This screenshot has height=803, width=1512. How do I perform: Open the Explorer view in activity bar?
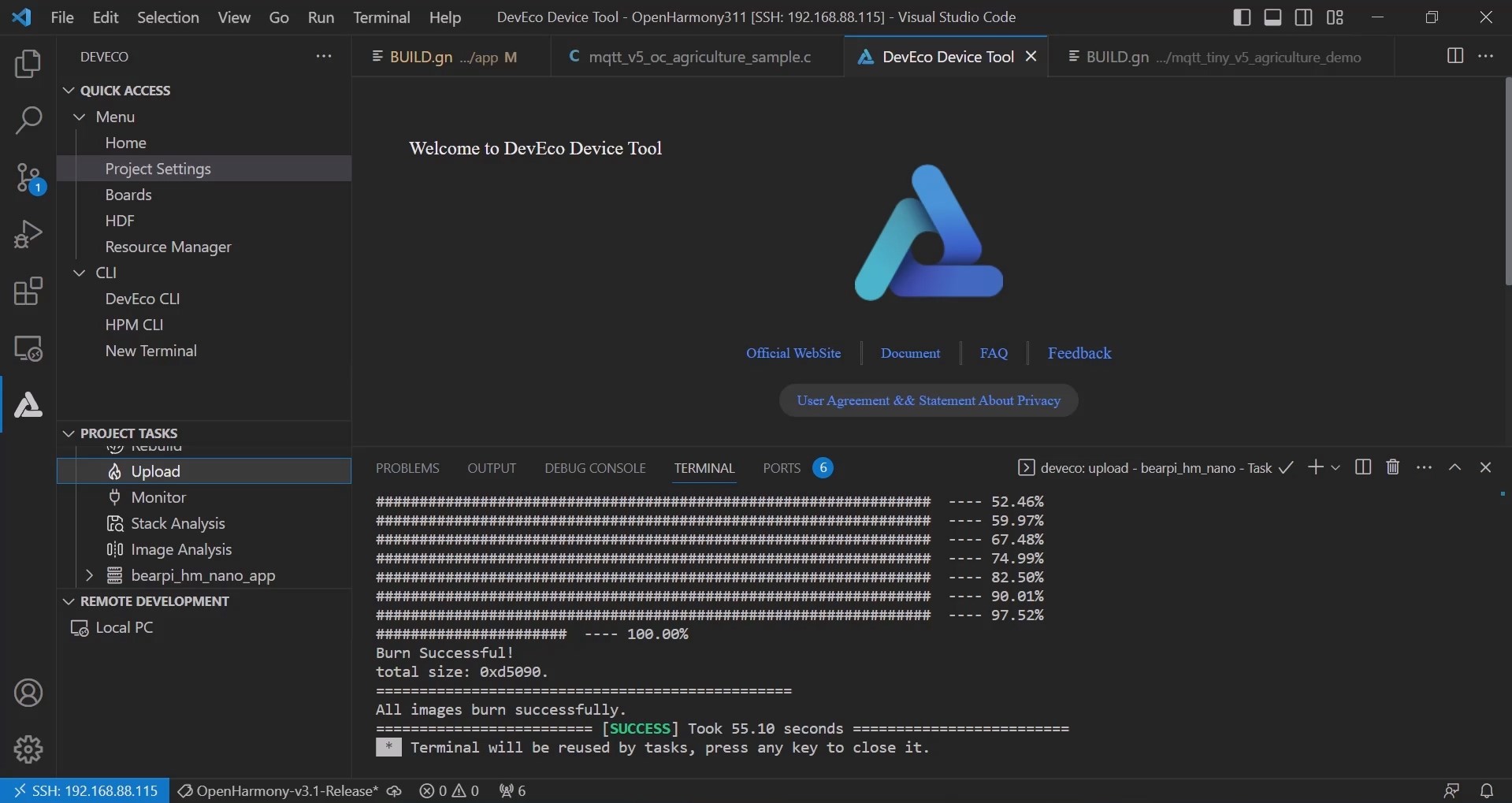coord(28,64)
